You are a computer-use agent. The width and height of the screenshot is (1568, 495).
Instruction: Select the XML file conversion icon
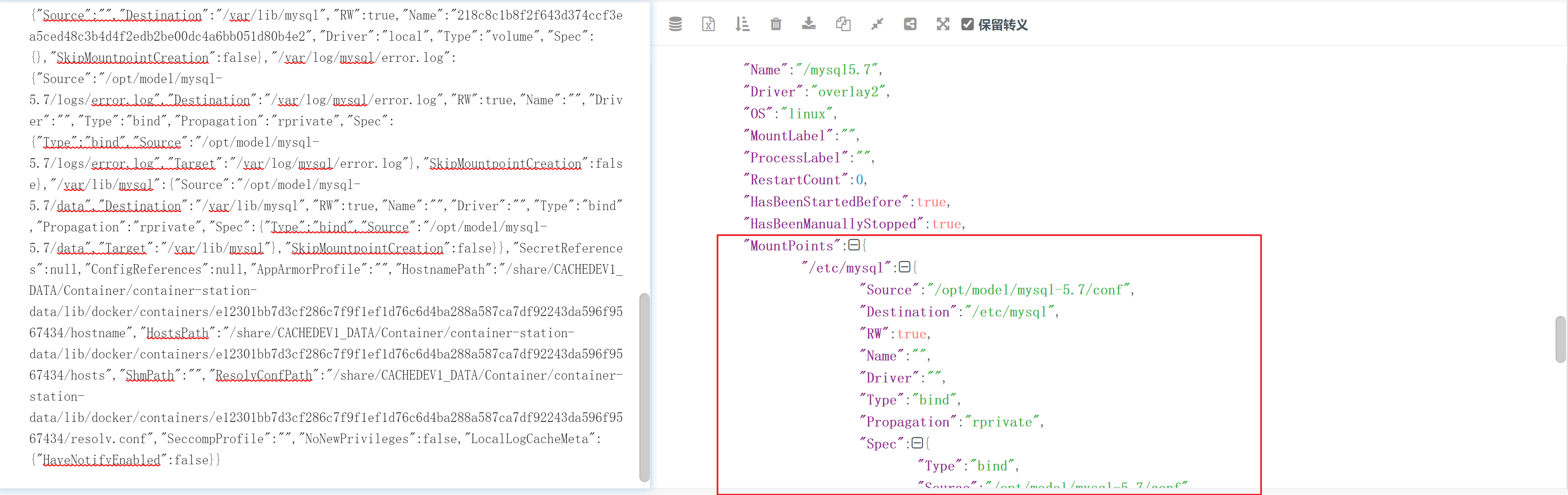(708, 25)
